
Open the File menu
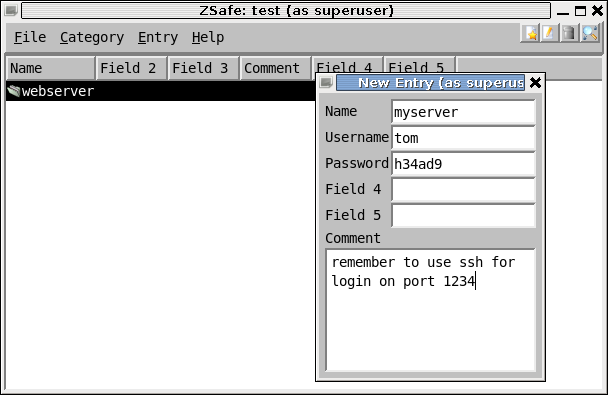(x=30, y=37)
